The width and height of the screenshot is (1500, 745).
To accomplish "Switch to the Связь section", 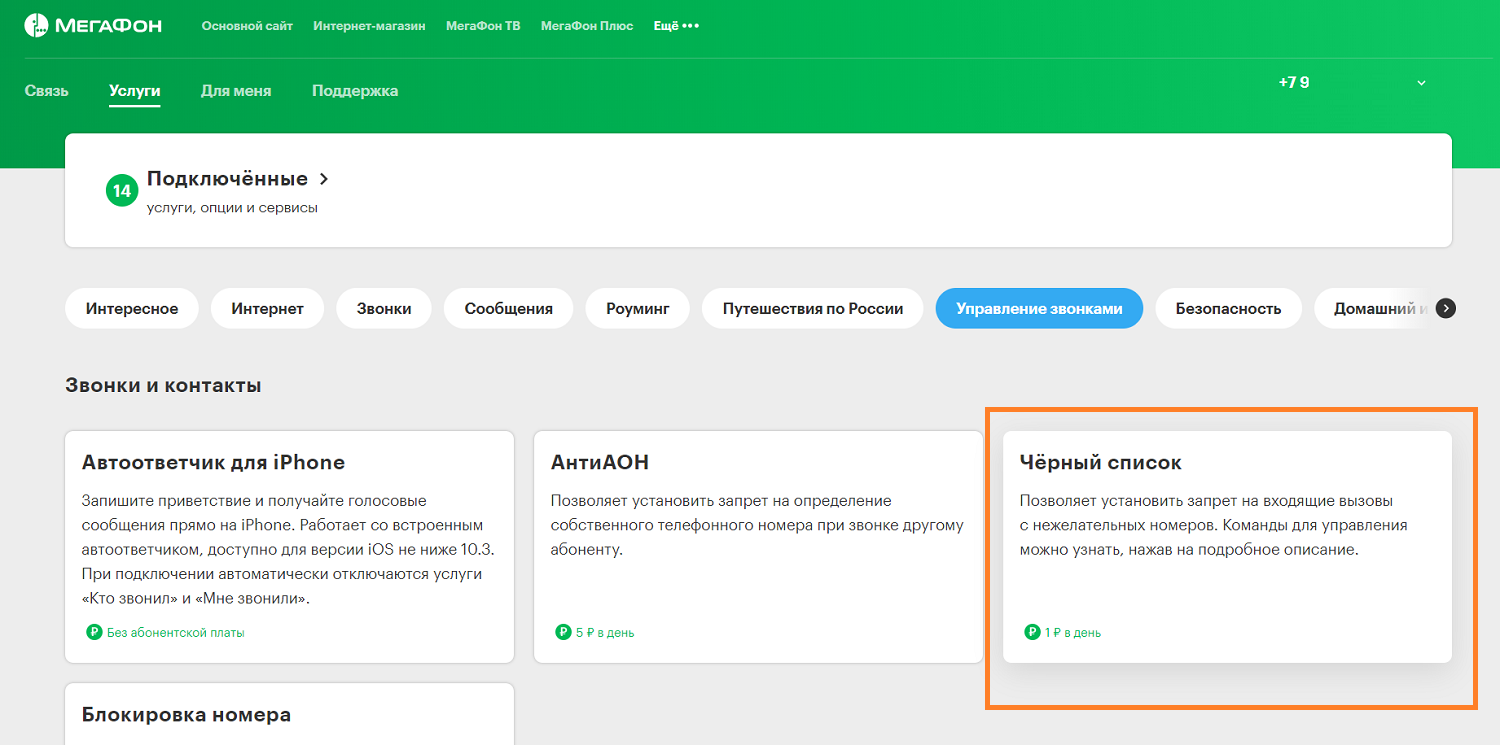I will 47,91.
